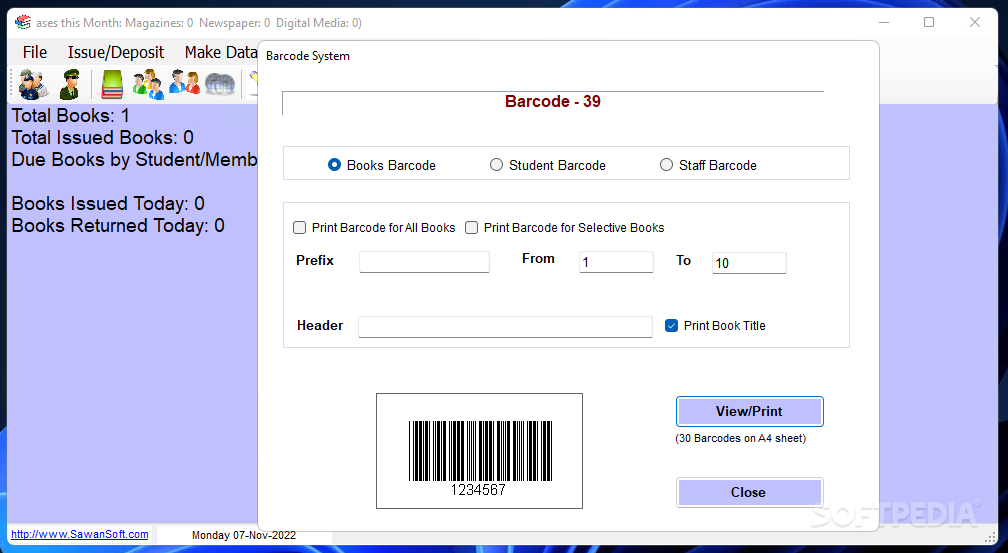Click the gray globes toolbar icon
Viewport: 1008px width, 553px height.
point(220,84)
